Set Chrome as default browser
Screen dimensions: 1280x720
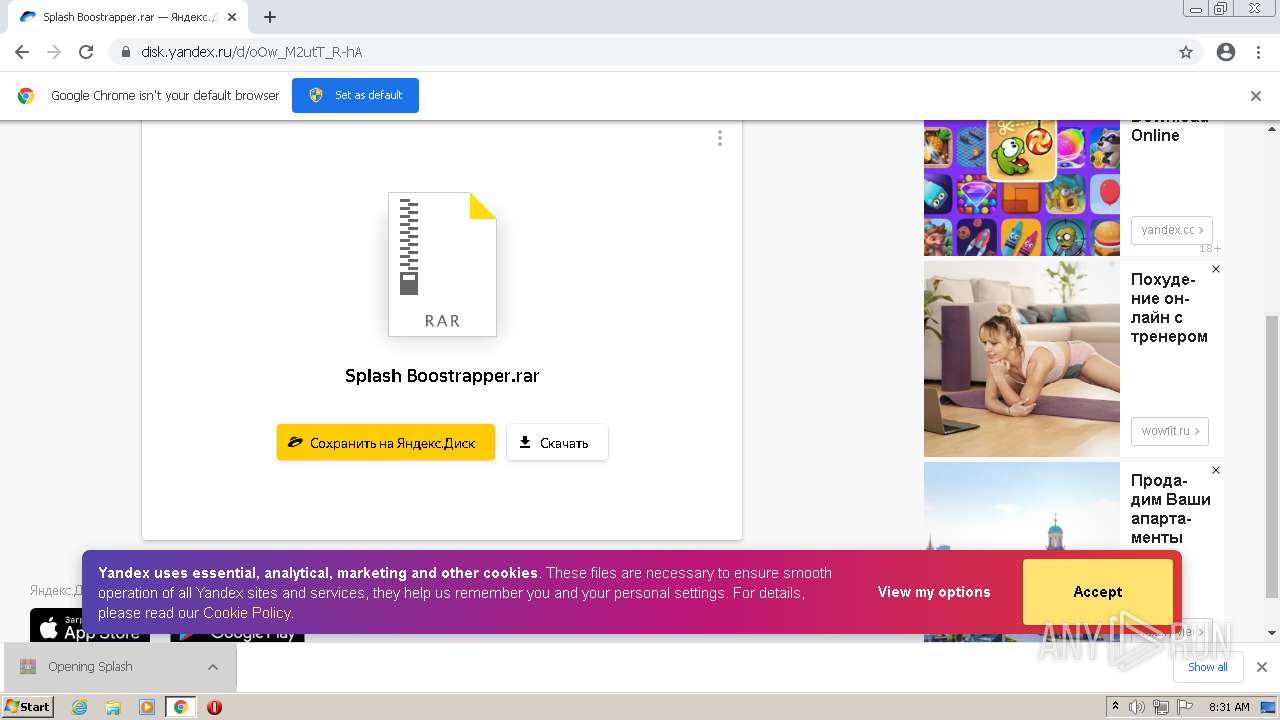[355, 95]
